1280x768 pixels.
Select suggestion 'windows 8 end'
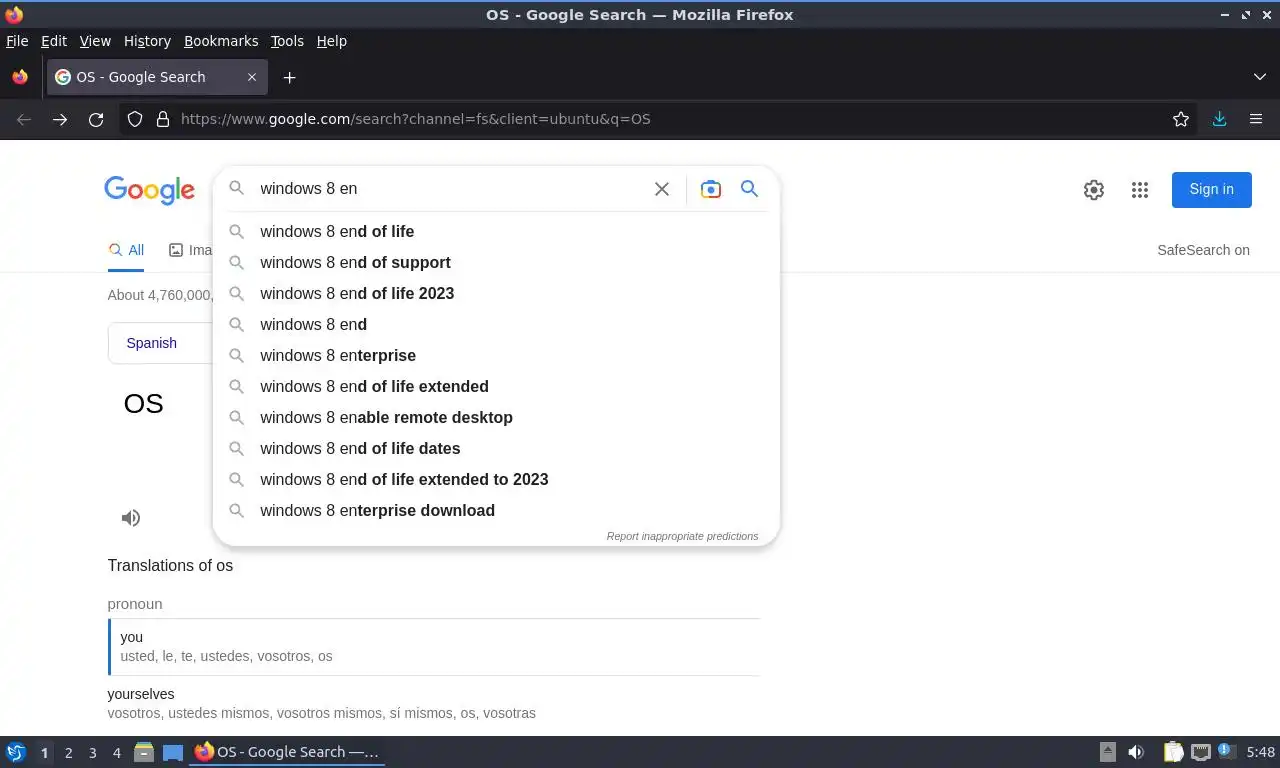pos(496,324)
